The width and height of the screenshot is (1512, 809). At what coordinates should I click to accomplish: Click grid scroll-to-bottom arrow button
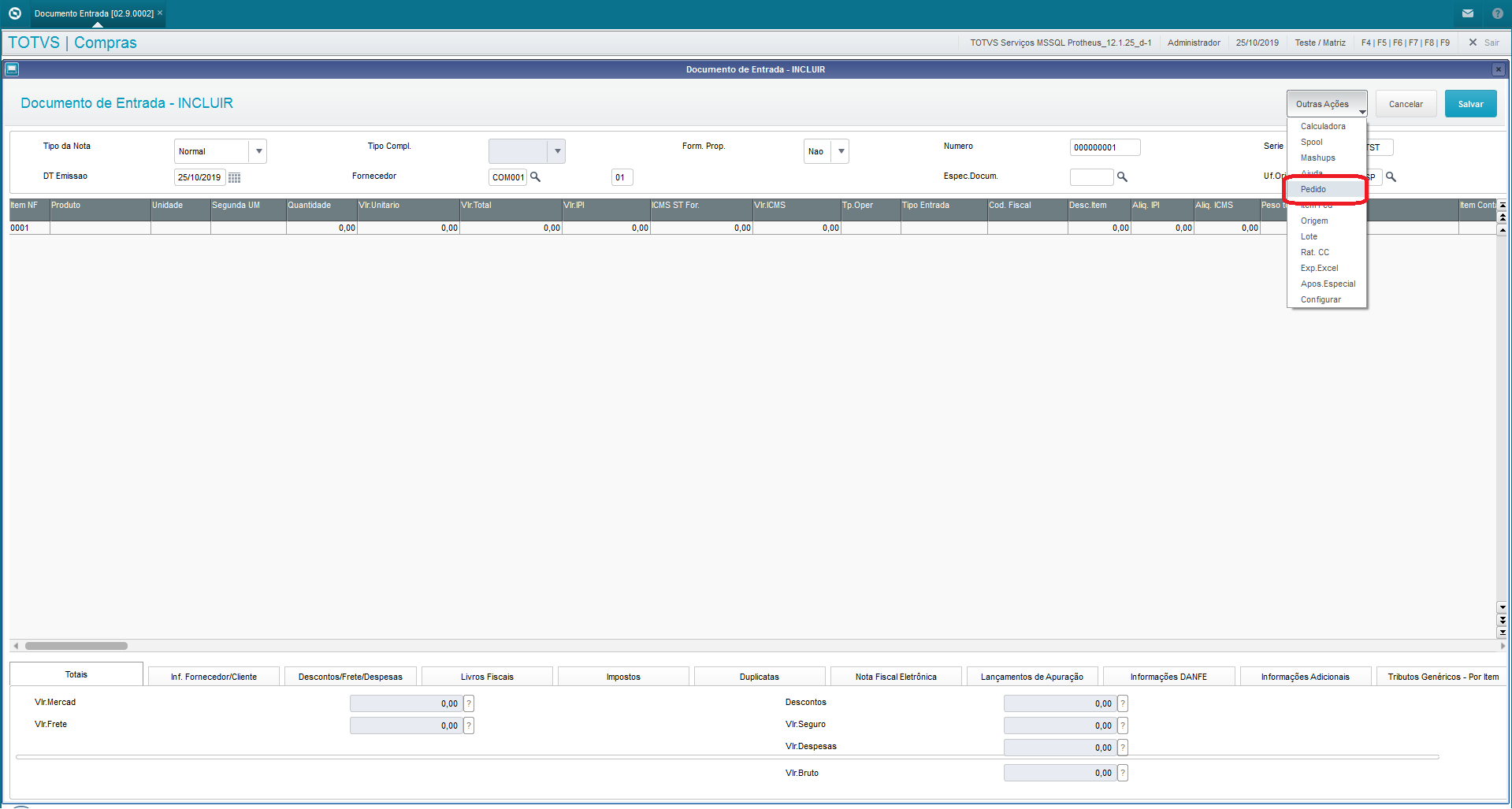(1503, 632)
